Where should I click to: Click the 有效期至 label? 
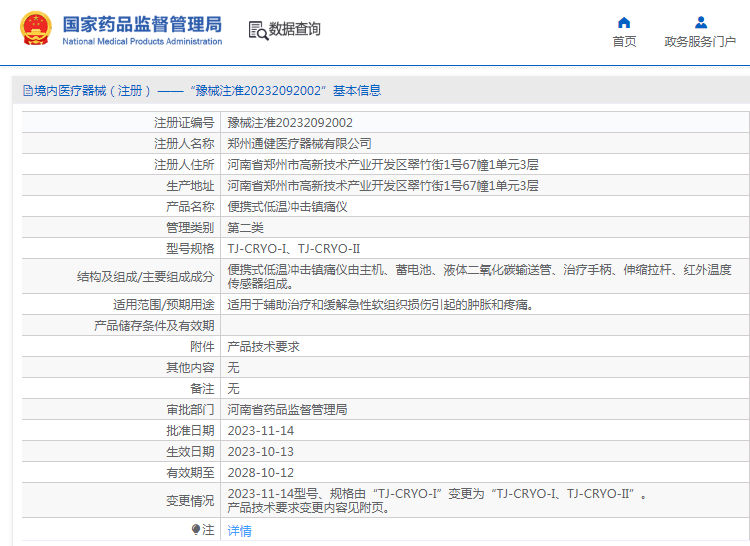tap(190, 473)
